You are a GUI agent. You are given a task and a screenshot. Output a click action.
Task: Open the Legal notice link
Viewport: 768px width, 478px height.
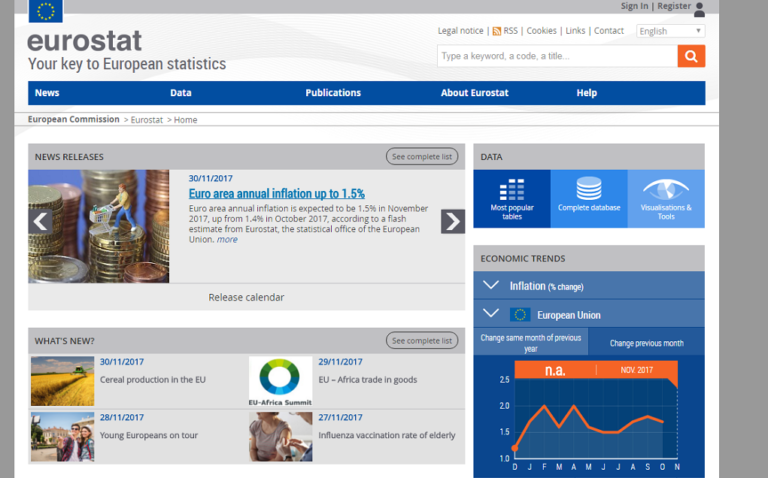460,31
